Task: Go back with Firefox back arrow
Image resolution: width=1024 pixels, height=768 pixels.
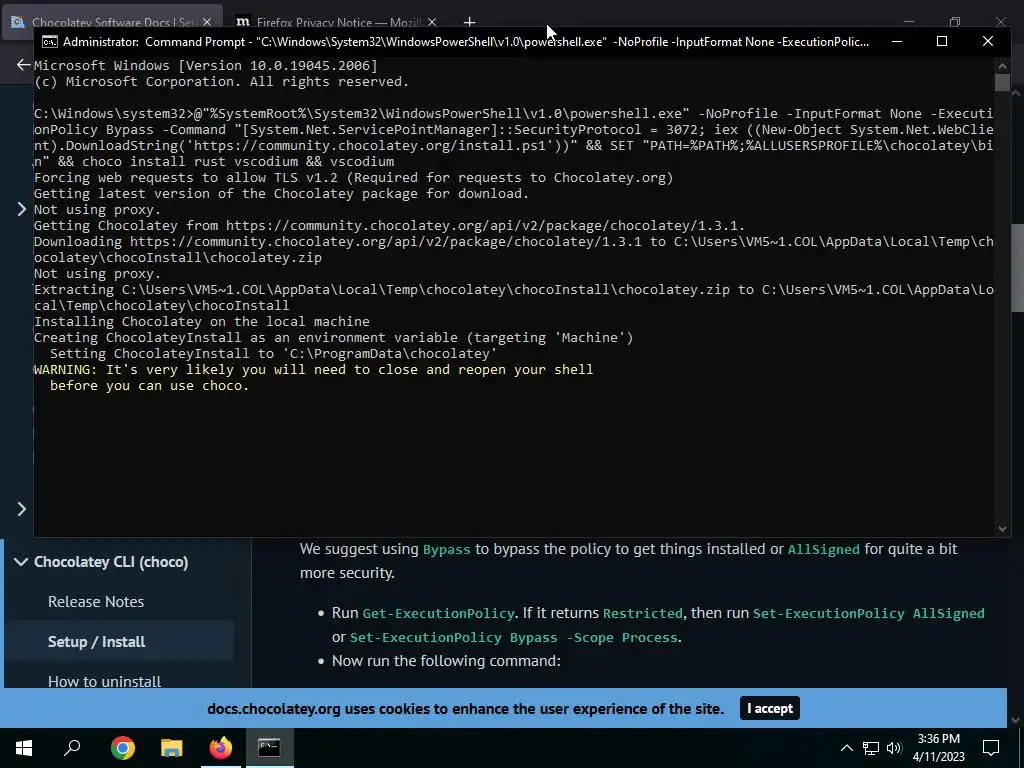Action: (24, 65)
